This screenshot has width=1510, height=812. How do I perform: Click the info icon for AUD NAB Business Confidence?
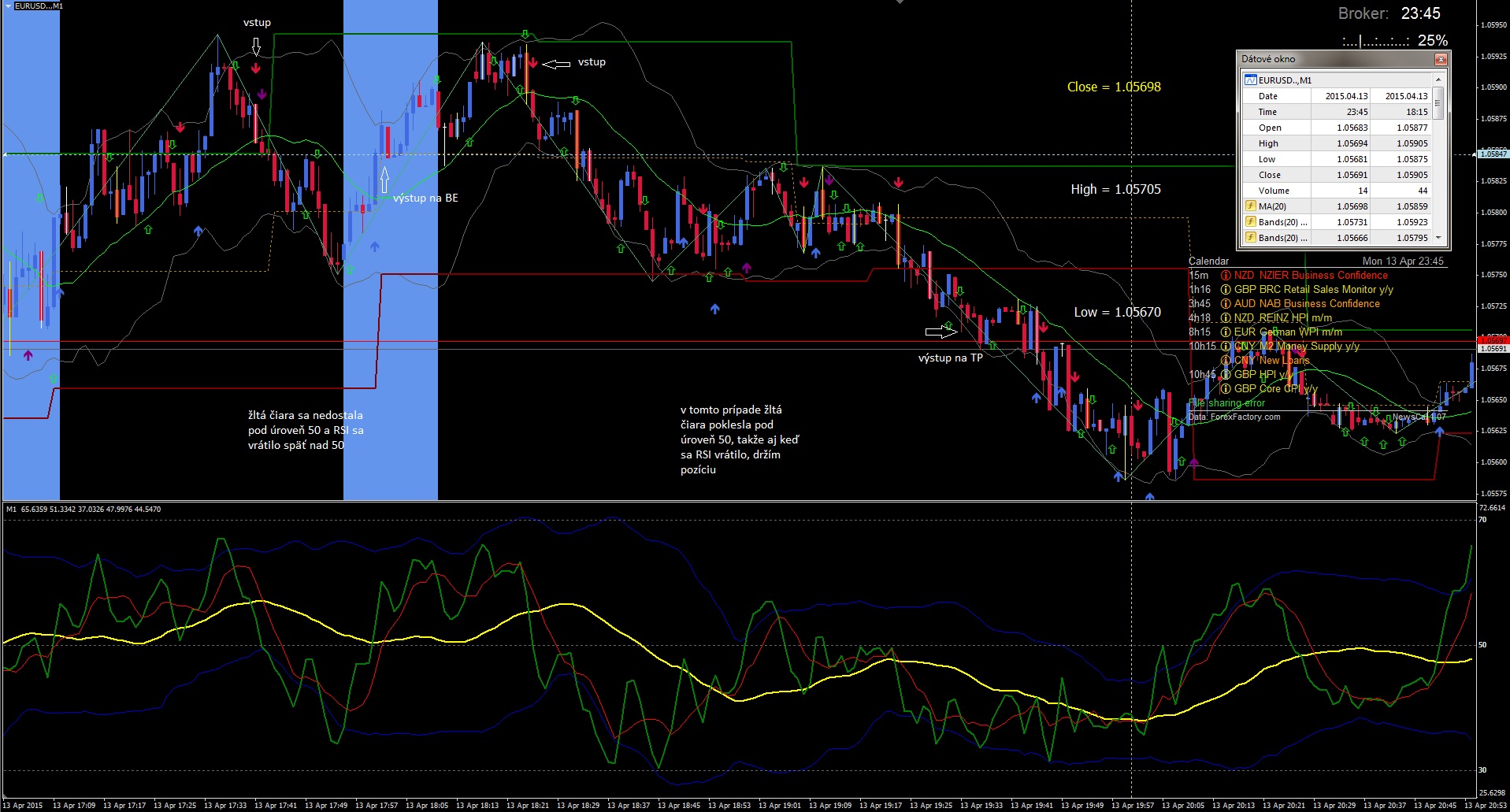tap(1226, 304)
